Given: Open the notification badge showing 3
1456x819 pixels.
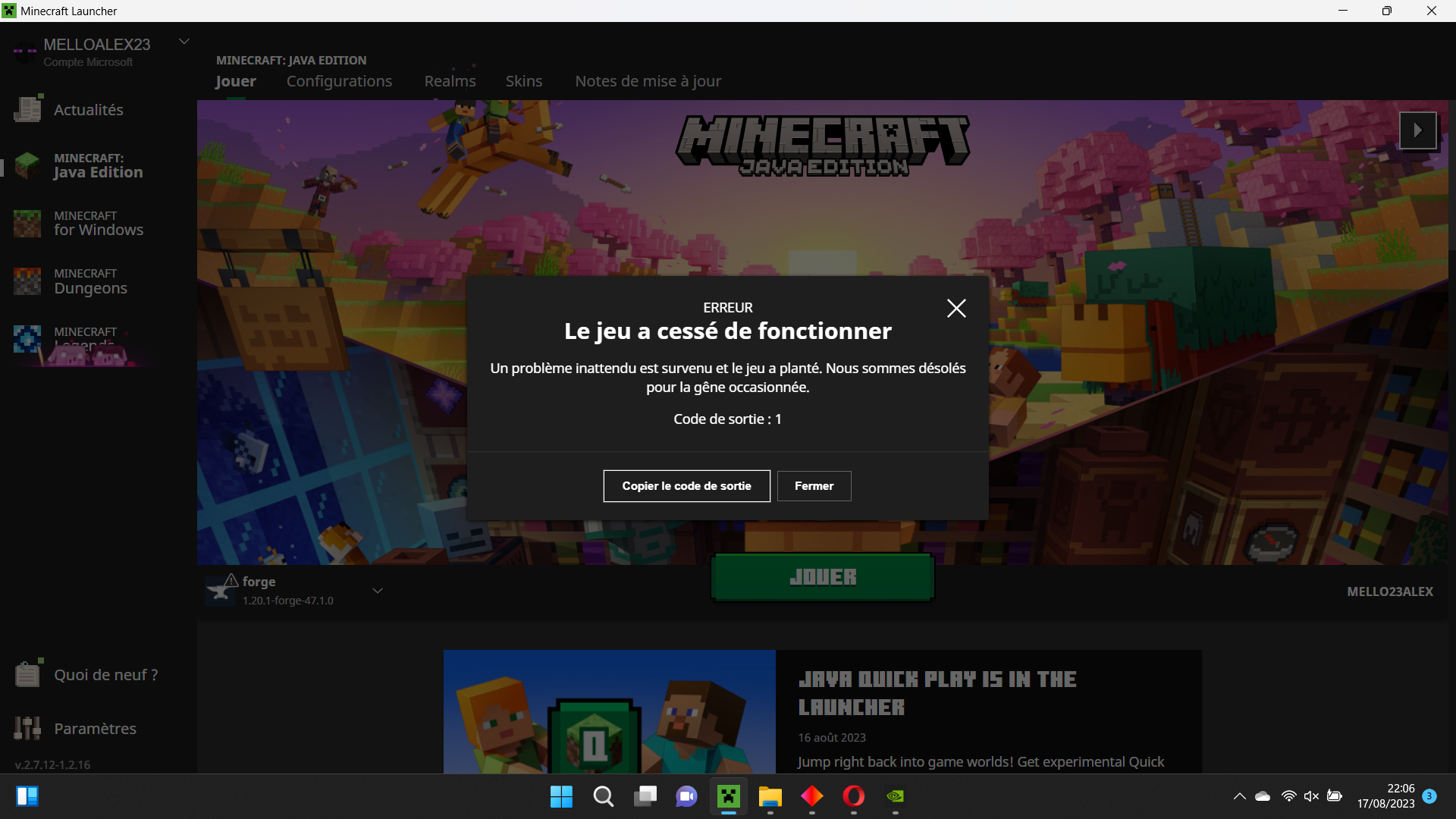Looking at the screenshot, I should pos(1429,796).
